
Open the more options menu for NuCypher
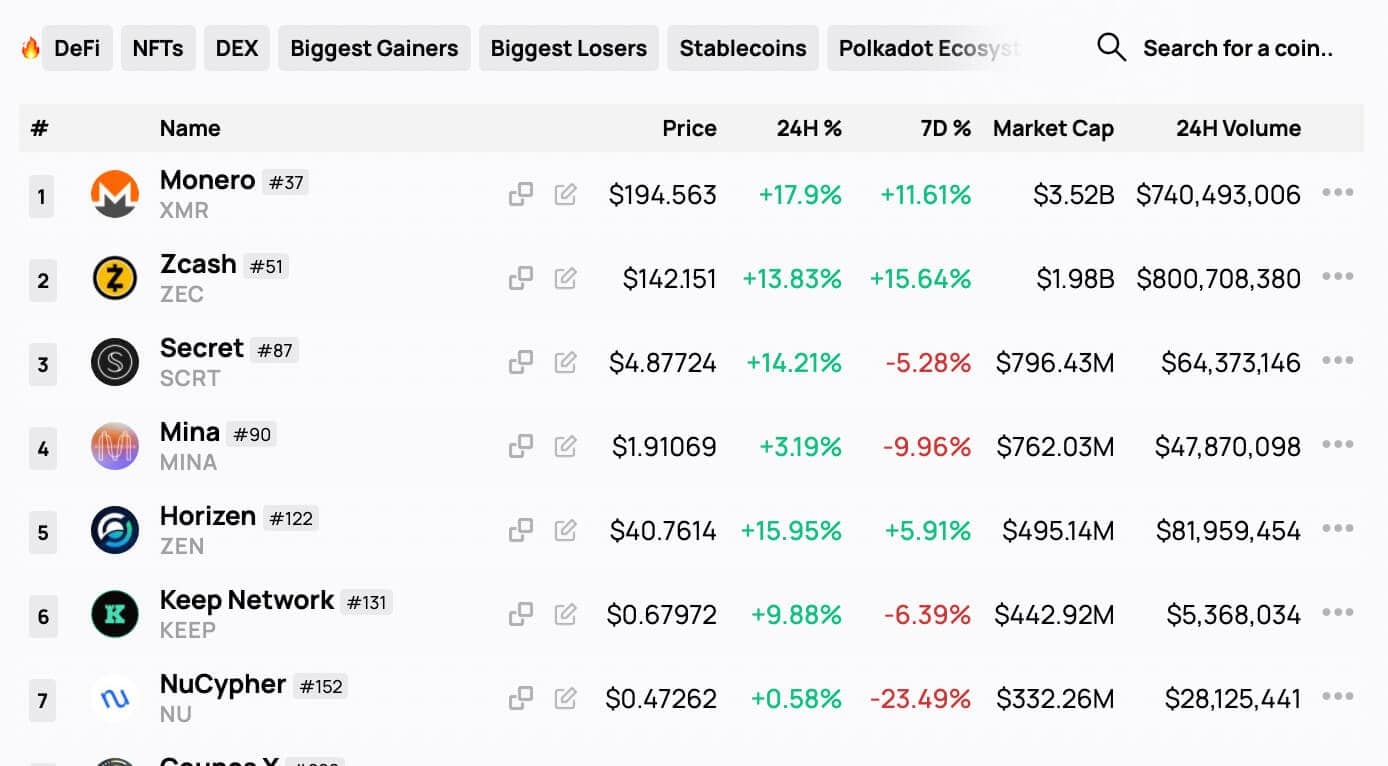click(x=1337, y=697)
